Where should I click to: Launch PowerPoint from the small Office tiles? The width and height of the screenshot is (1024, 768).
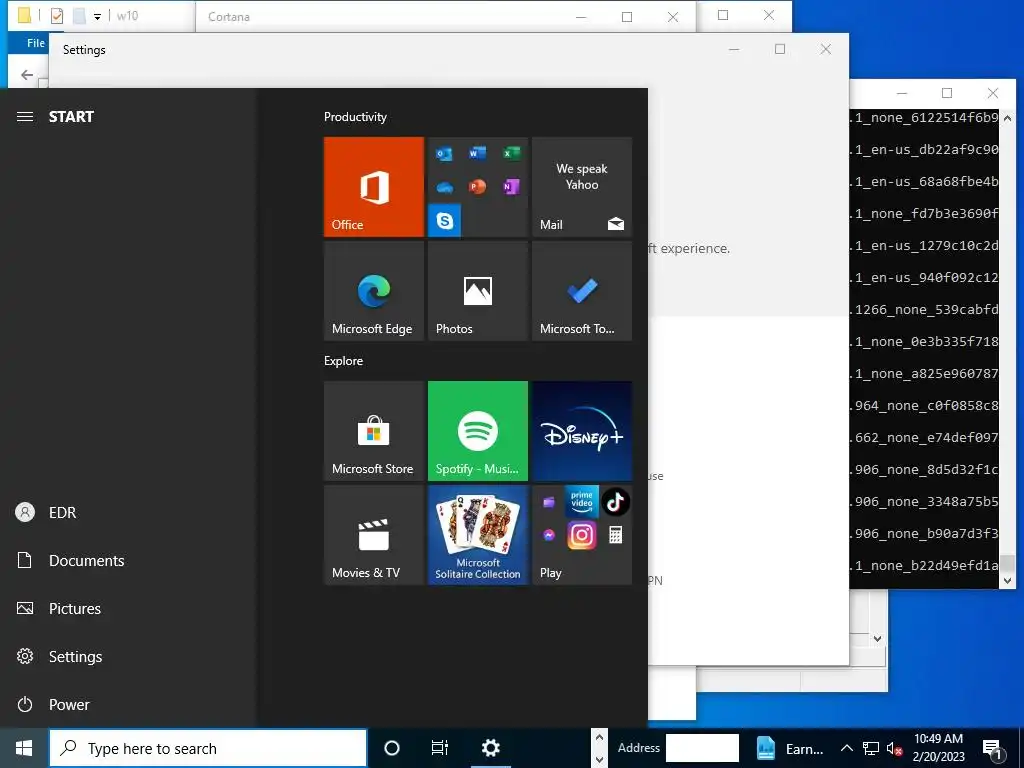(x=477, y=187)
